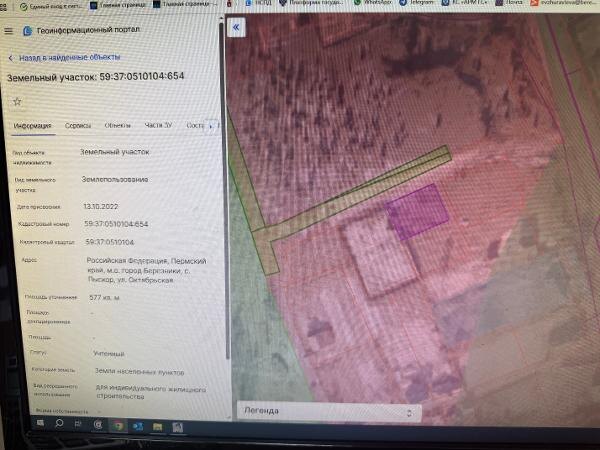Open the last pinned app in the taskbar
This screenshot has width=600, height=450.
[177, 427]
